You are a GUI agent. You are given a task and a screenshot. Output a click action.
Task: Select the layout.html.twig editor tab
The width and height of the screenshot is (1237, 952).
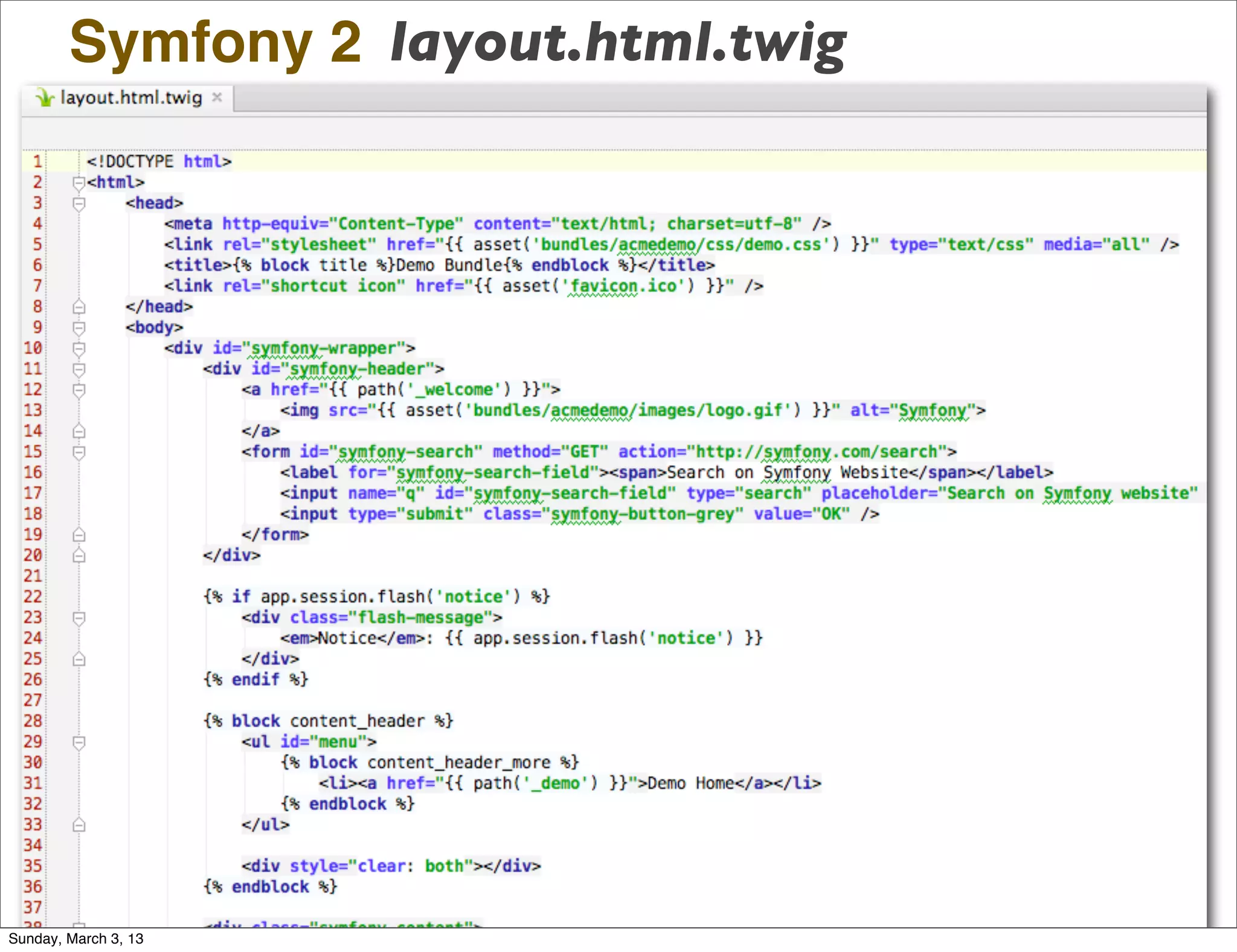click(128, 98)
